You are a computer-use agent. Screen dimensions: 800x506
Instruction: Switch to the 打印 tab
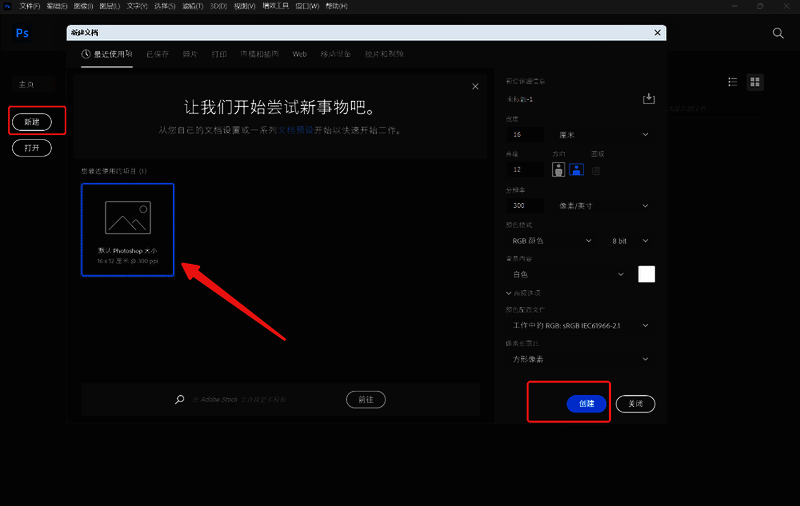(x=219, y=54)
